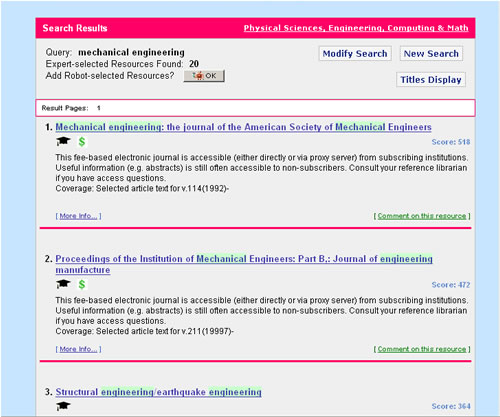Comment on this resource for result 2

coord(422,349)
